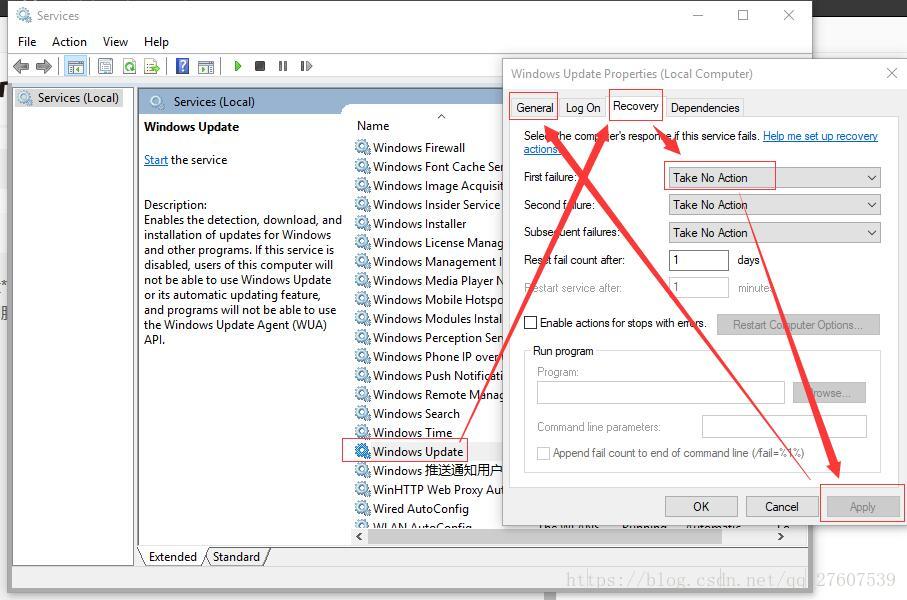Select Windows Font Cache Service gear icon

coord(363,166)
